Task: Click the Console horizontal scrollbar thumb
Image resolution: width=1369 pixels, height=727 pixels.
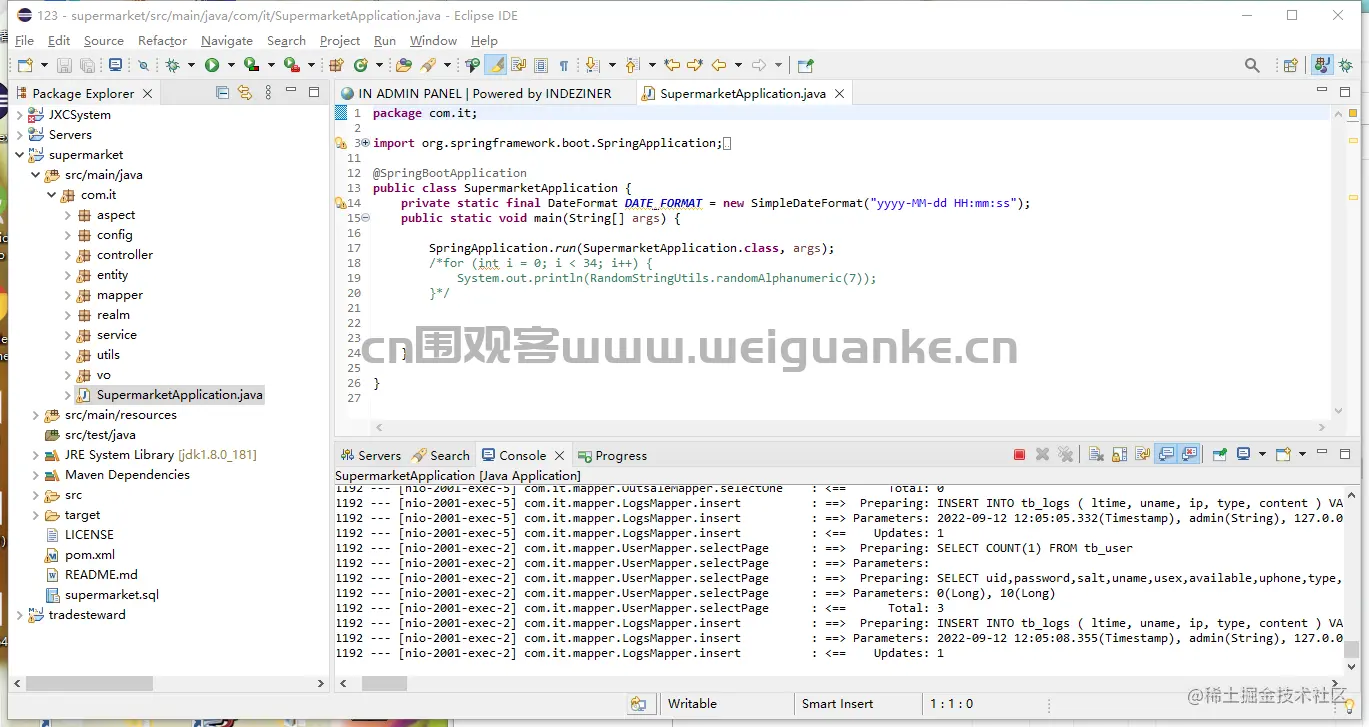Action: [384, 684]
